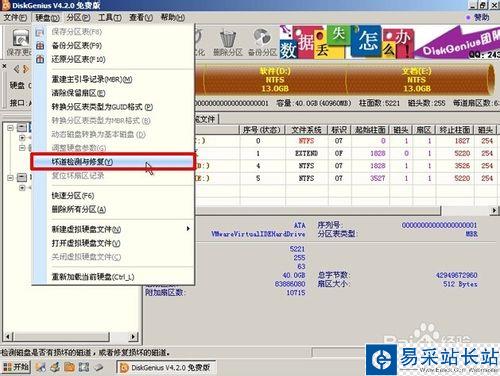Choose 重新加载当前硬盘(Ctrl_L) entry
This screenshot has width=500, height=376.
113,277
